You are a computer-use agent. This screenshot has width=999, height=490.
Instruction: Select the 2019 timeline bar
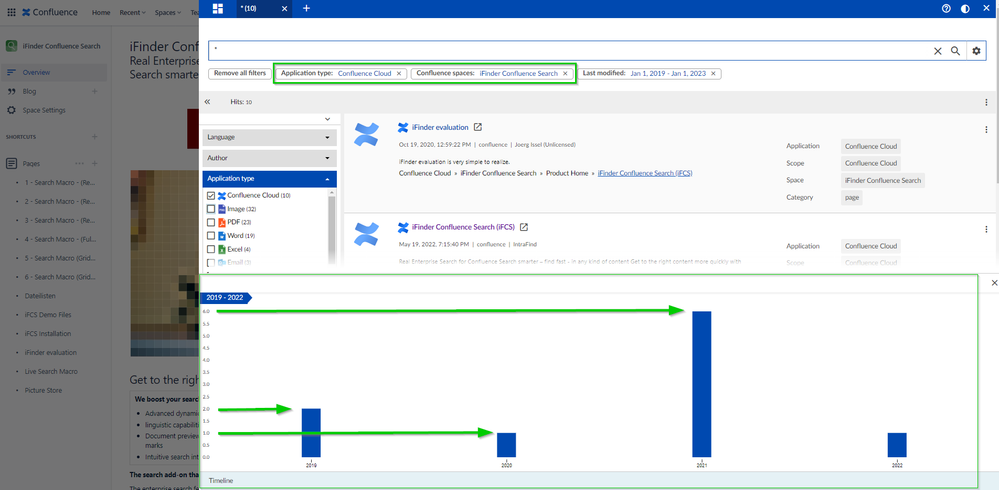pos(311,433)
